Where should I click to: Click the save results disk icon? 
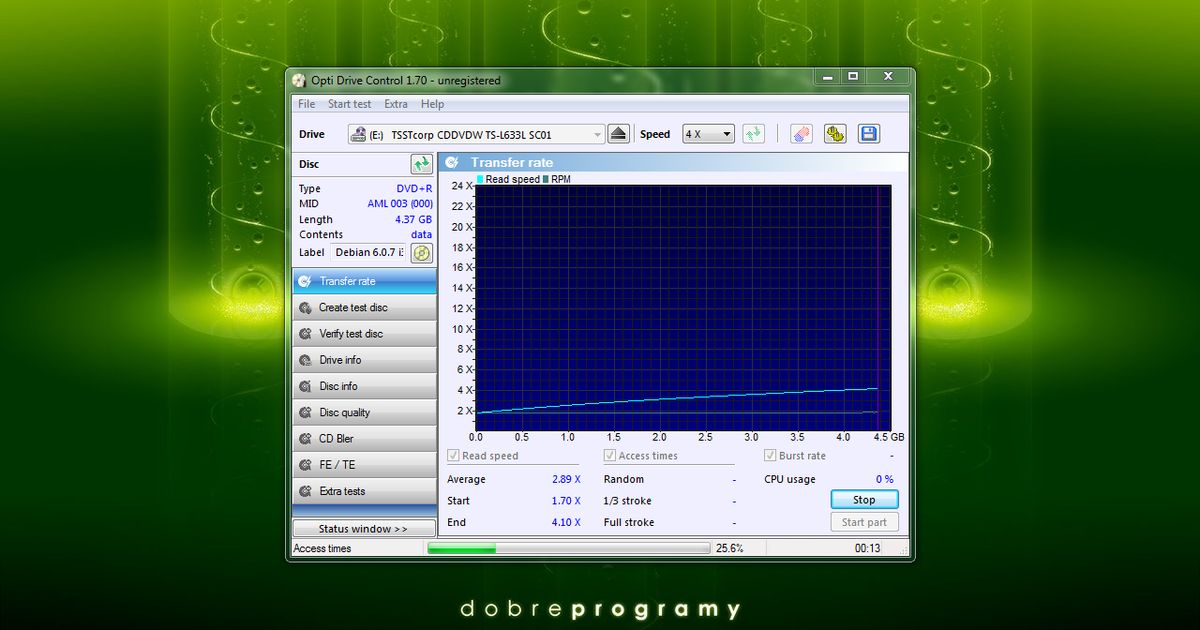868,133
